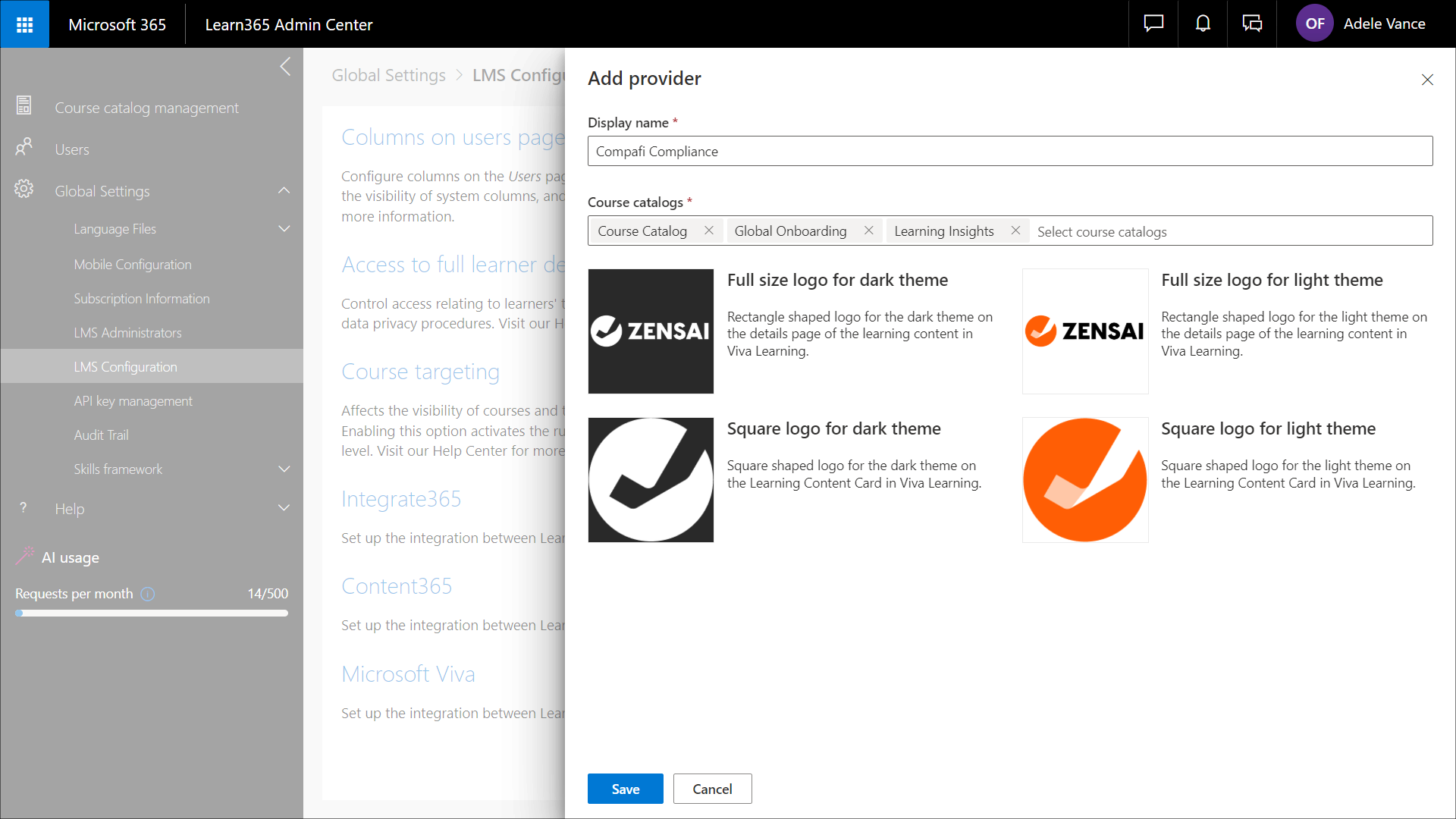1456x819 pixels.
Task: Go to API key management
Action: coord(133,401)
